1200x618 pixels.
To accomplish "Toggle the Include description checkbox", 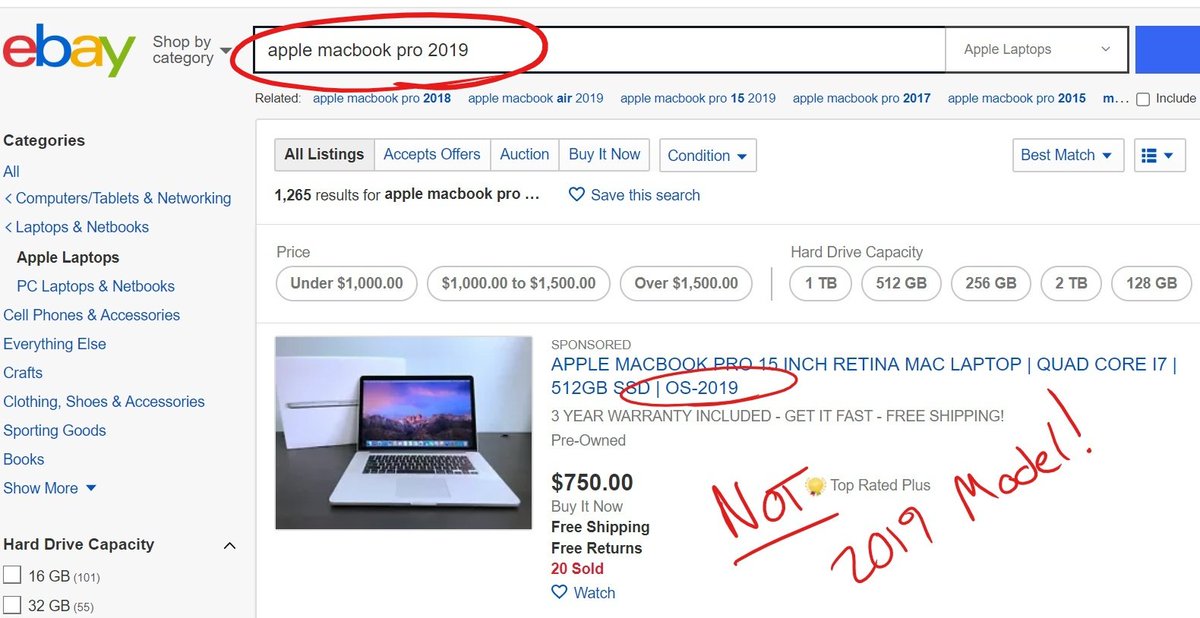I will 1143,98.
